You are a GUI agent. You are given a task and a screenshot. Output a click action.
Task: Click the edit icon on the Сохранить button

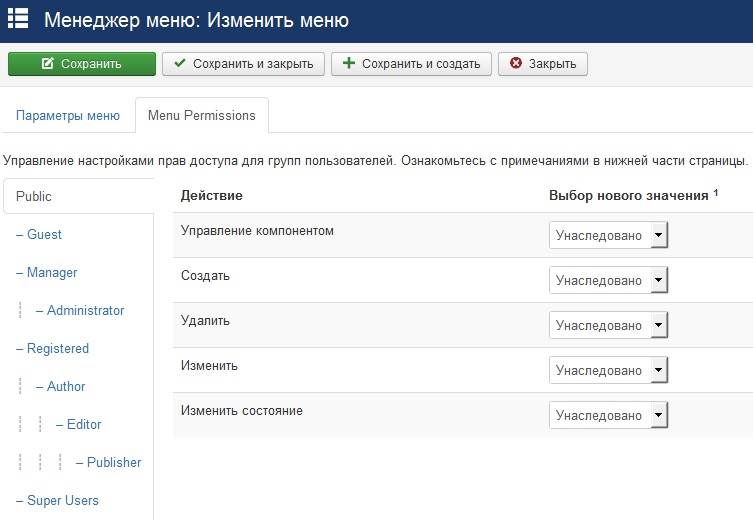coord(48,63)
